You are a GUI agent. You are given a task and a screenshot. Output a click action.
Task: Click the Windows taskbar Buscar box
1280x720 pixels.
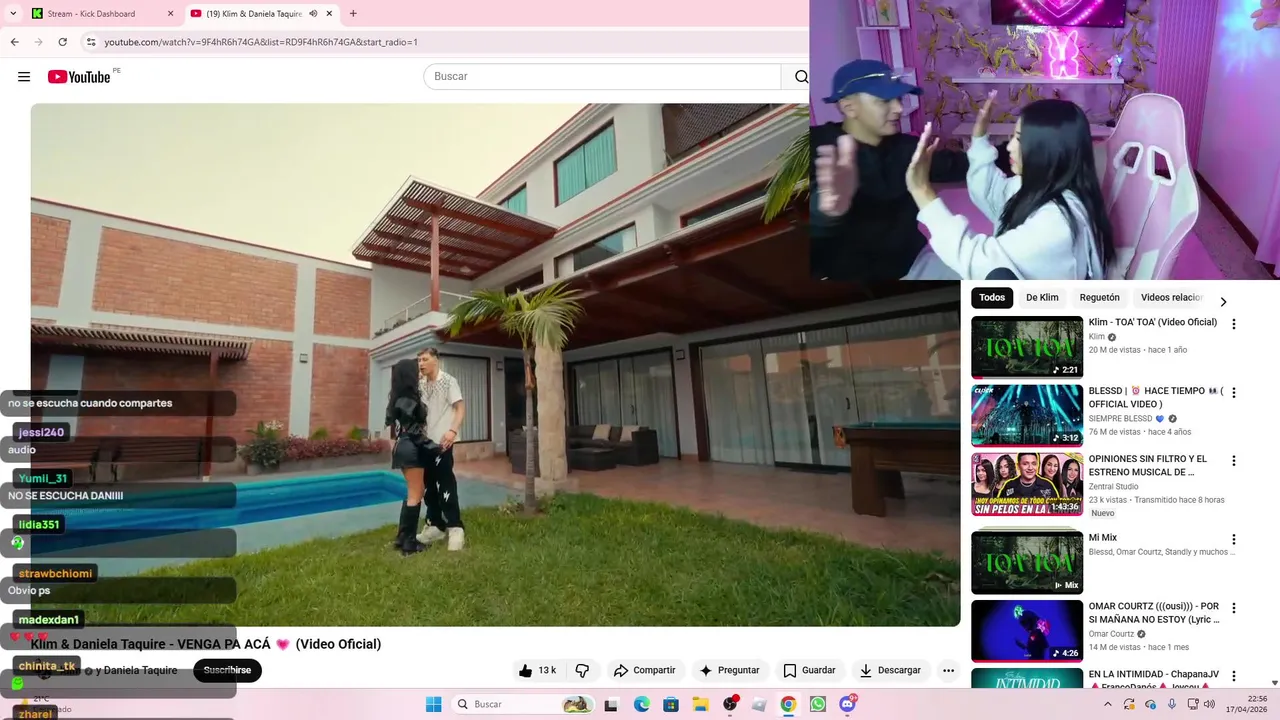pos(522,704)
